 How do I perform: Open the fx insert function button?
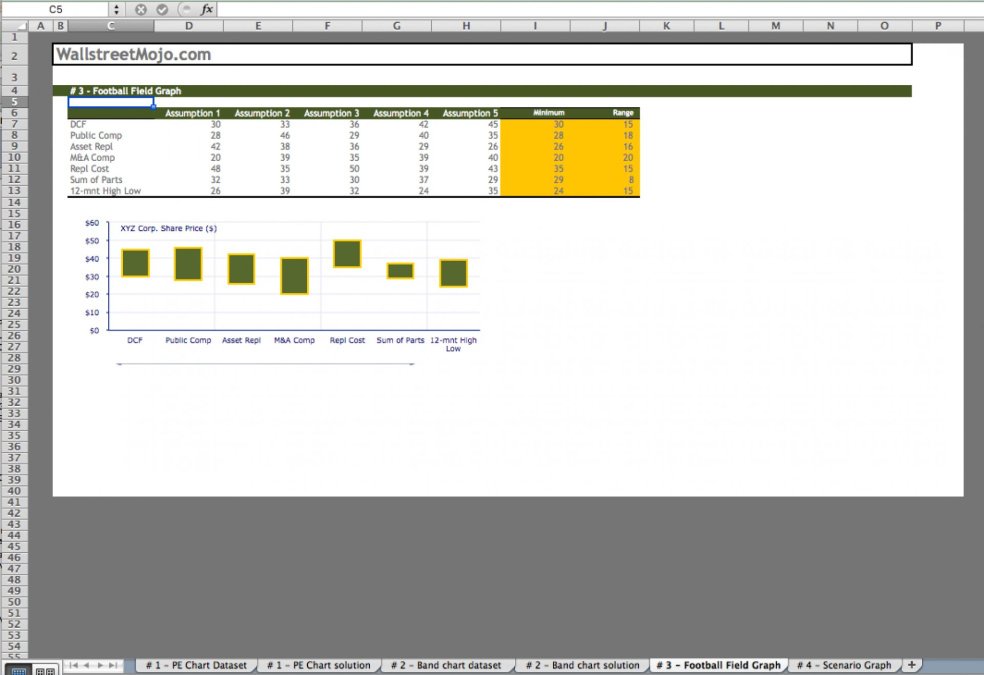click(x=206, y=9)
